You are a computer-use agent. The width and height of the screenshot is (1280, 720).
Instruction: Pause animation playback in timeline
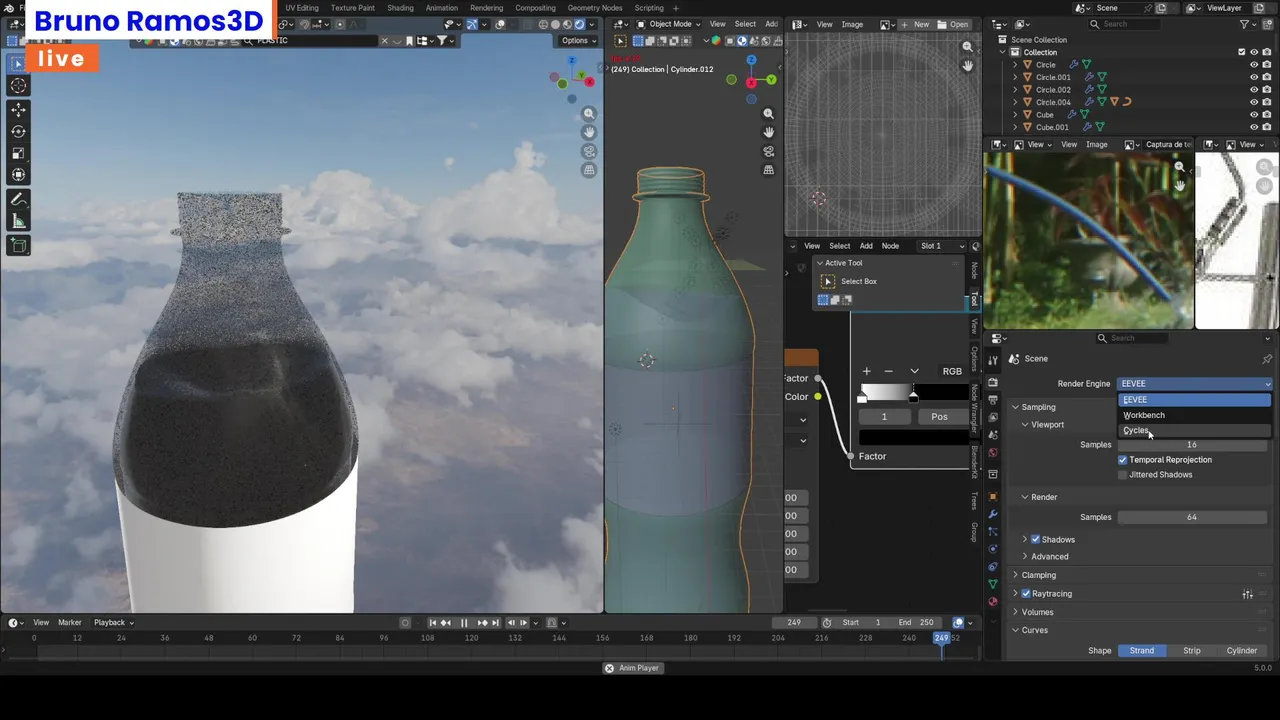click(x=464, y=623)
